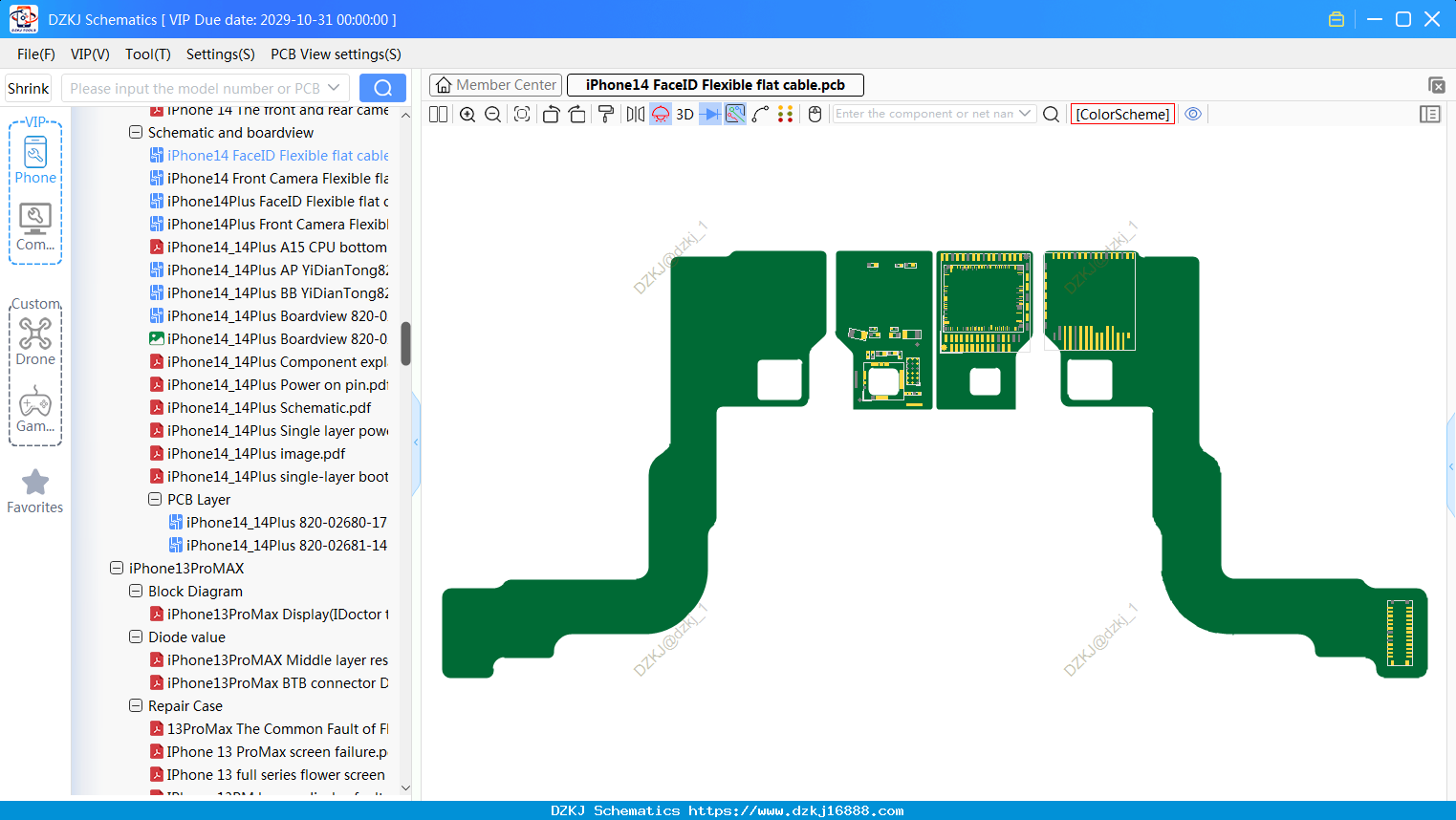This screenshot has height=820, width=1456.
Task: Open the VIP(V) menu
Action: click(x=90, y=54)
